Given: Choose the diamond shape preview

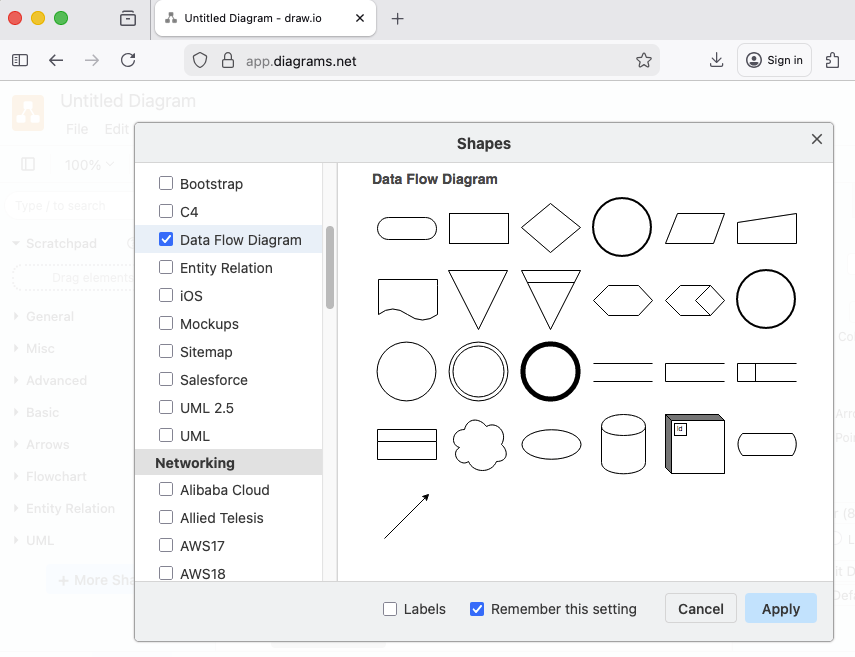Looking at the screenshot, I should (551, 228).
